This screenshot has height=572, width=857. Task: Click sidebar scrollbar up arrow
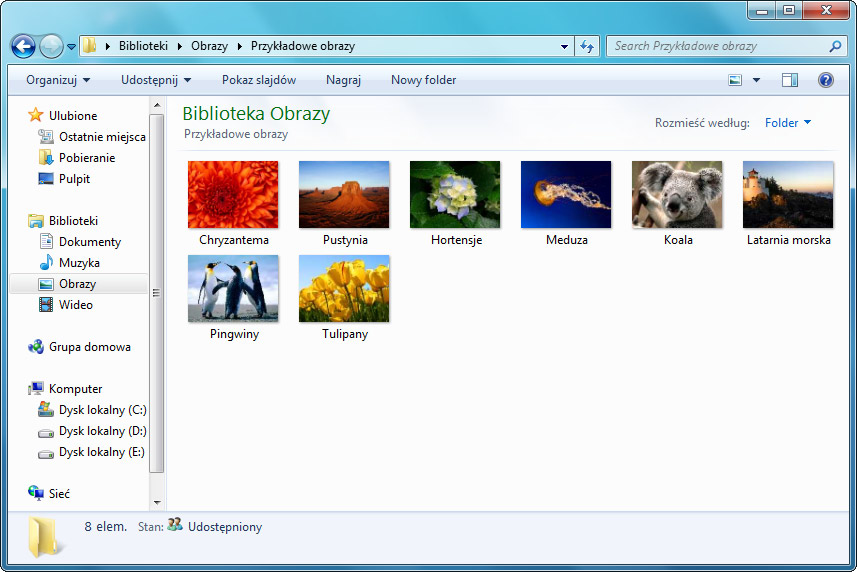point(157,105)
